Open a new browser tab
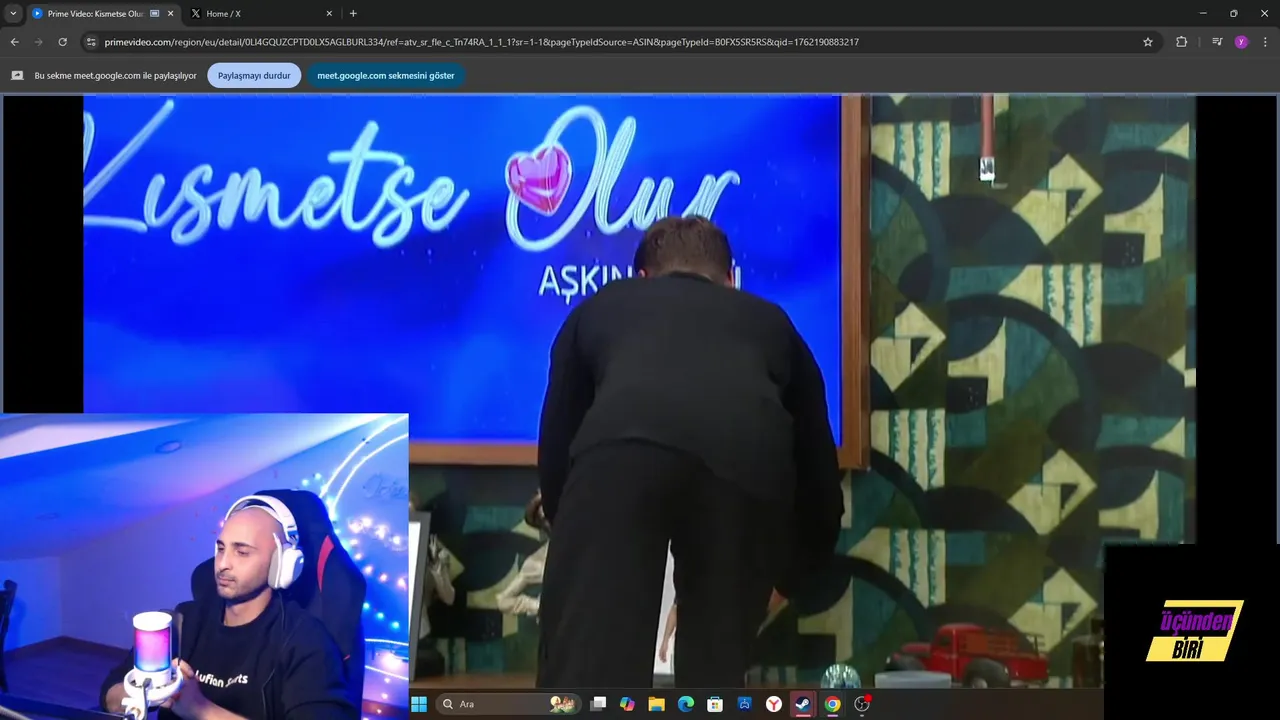Screen dimensions: 1280x720 coord(353,14)
